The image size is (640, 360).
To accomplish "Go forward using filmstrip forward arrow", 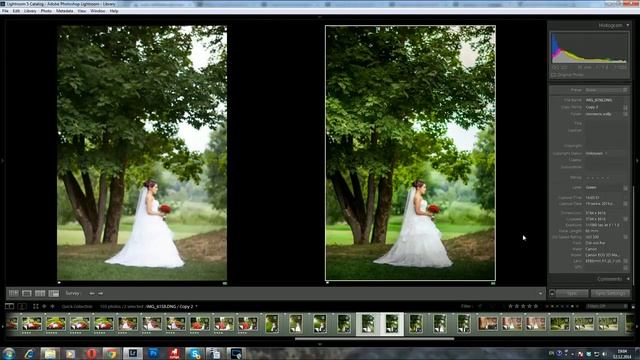I will 52,306.
